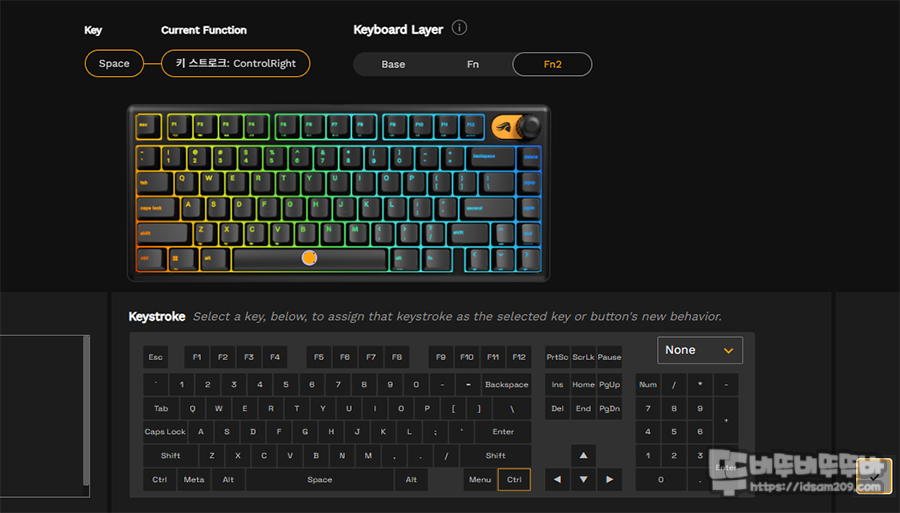Image resolution: width=900 pixels, height=513 pixels.
Task: Click the dropdown chevron next to None
Action: 728,351
